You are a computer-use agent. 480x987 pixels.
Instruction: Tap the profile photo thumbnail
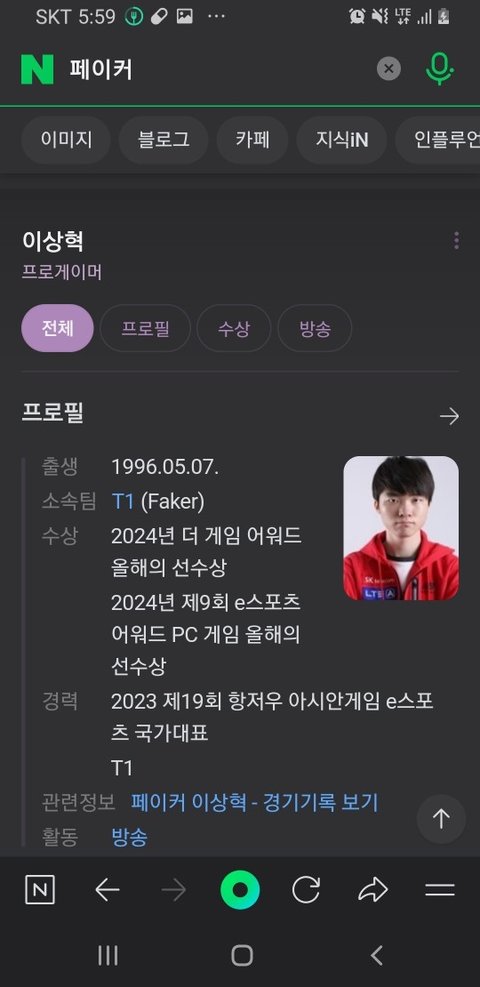pyautogui.click(x=401, y=527)
